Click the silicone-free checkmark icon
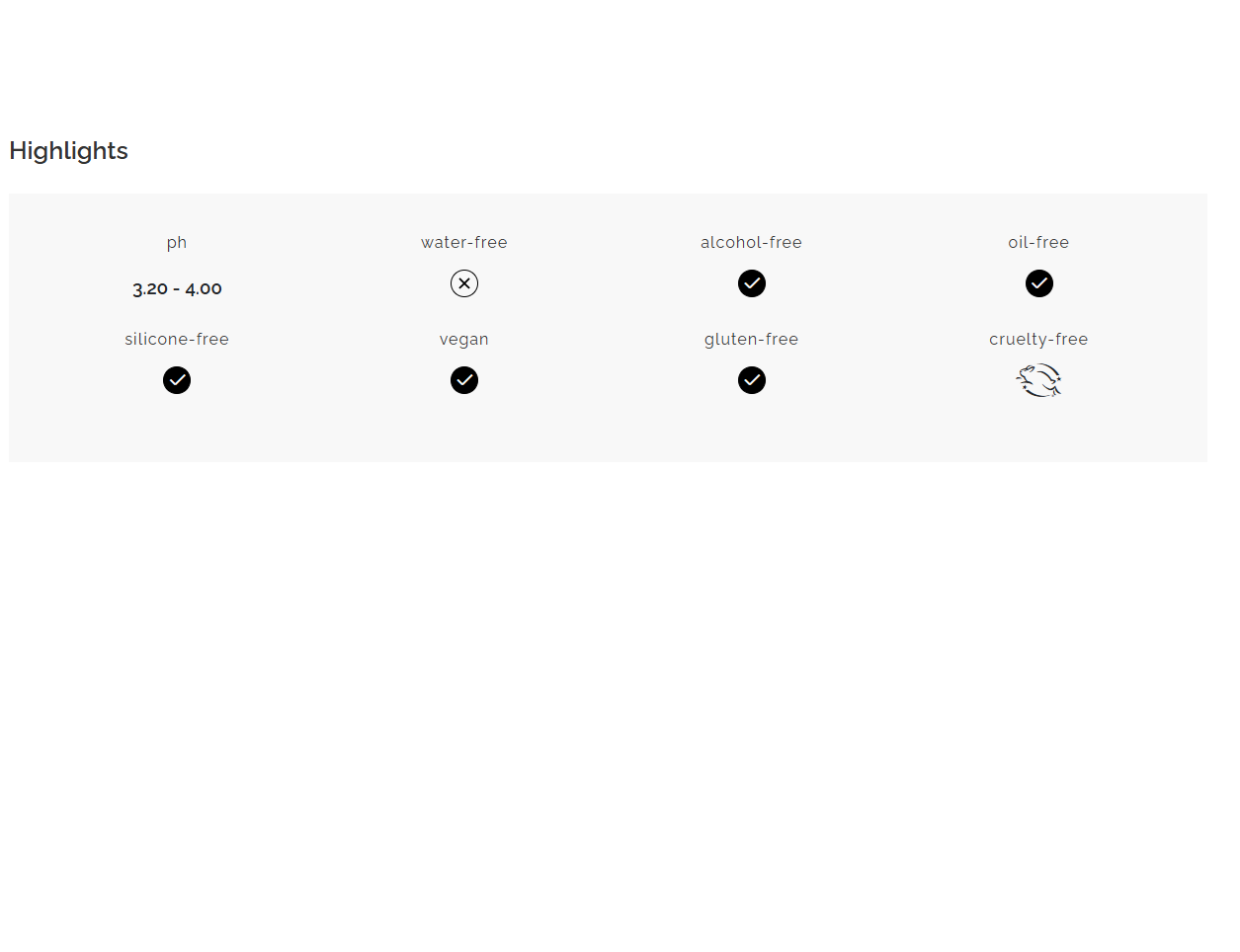Viewport: 1240px width, 952px height. click(177, 380)
